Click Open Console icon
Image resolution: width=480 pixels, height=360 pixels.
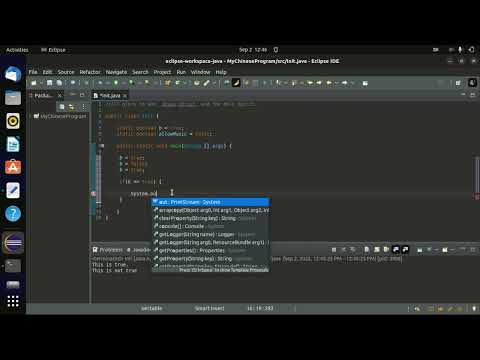point(445,250)
